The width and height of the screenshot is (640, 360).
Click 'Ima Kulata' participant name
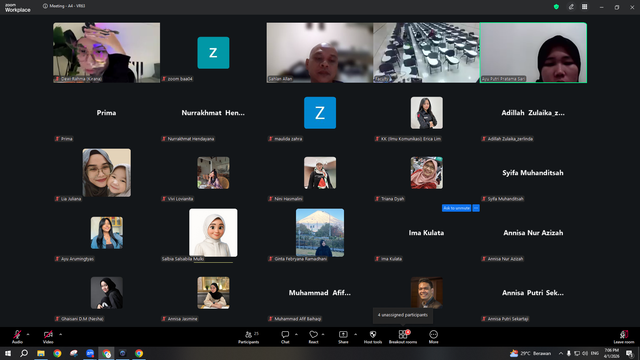pos(427,233)
